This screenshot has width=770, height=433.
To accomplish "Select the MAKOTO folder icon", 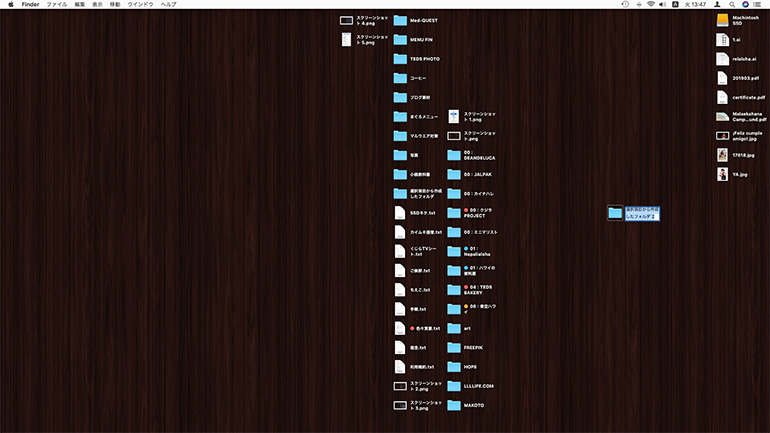I will (454, 405).
